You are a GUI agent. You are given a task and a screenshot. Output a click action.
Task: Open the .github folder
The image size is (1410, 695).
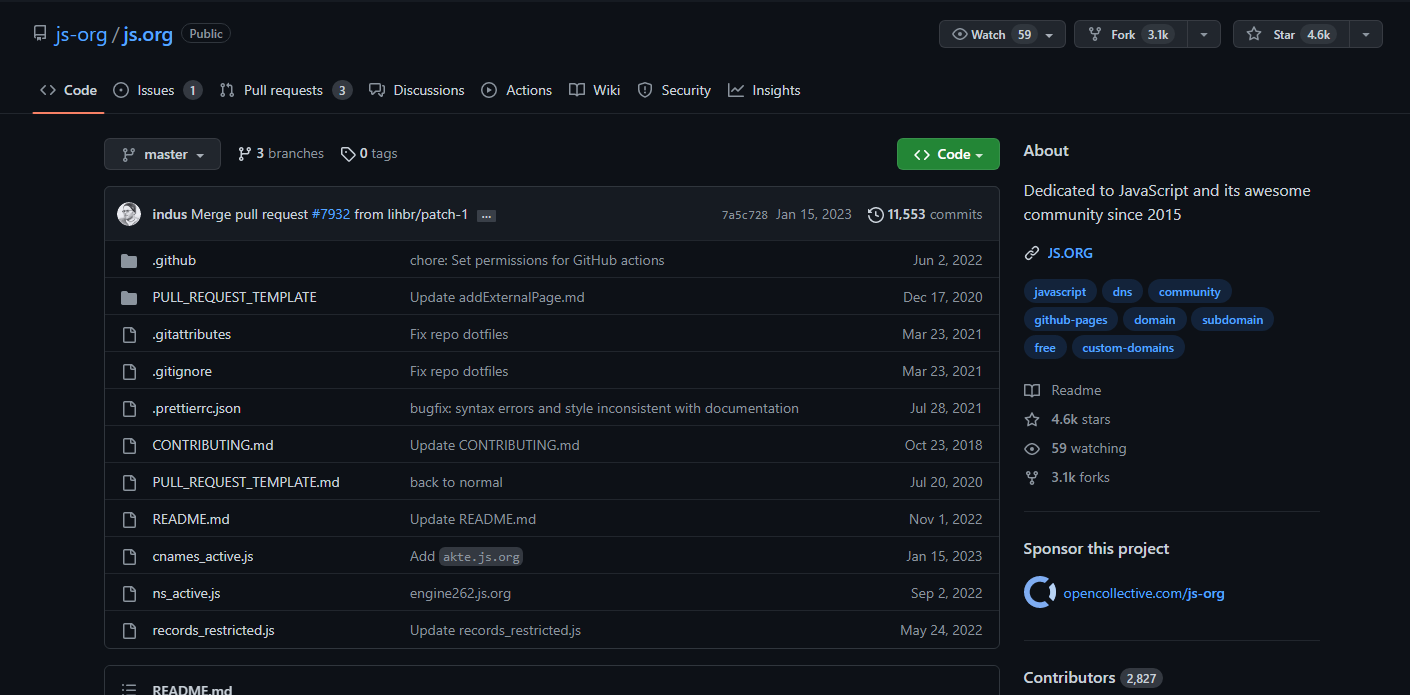point(174,260)
